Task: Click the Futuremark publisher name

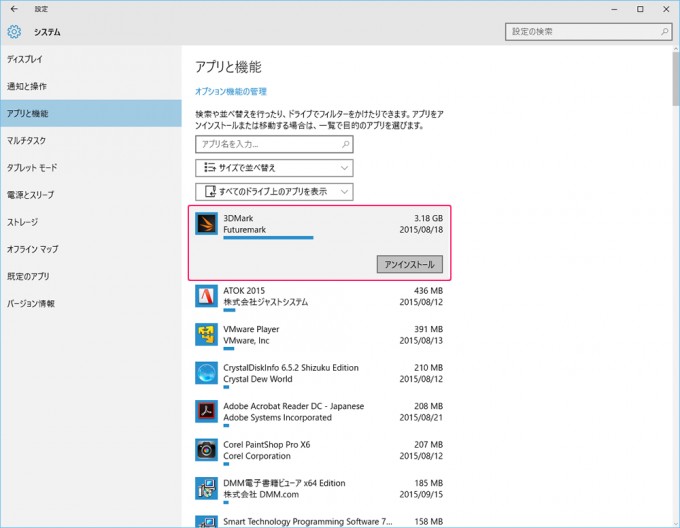Action: tap(245, 230)
